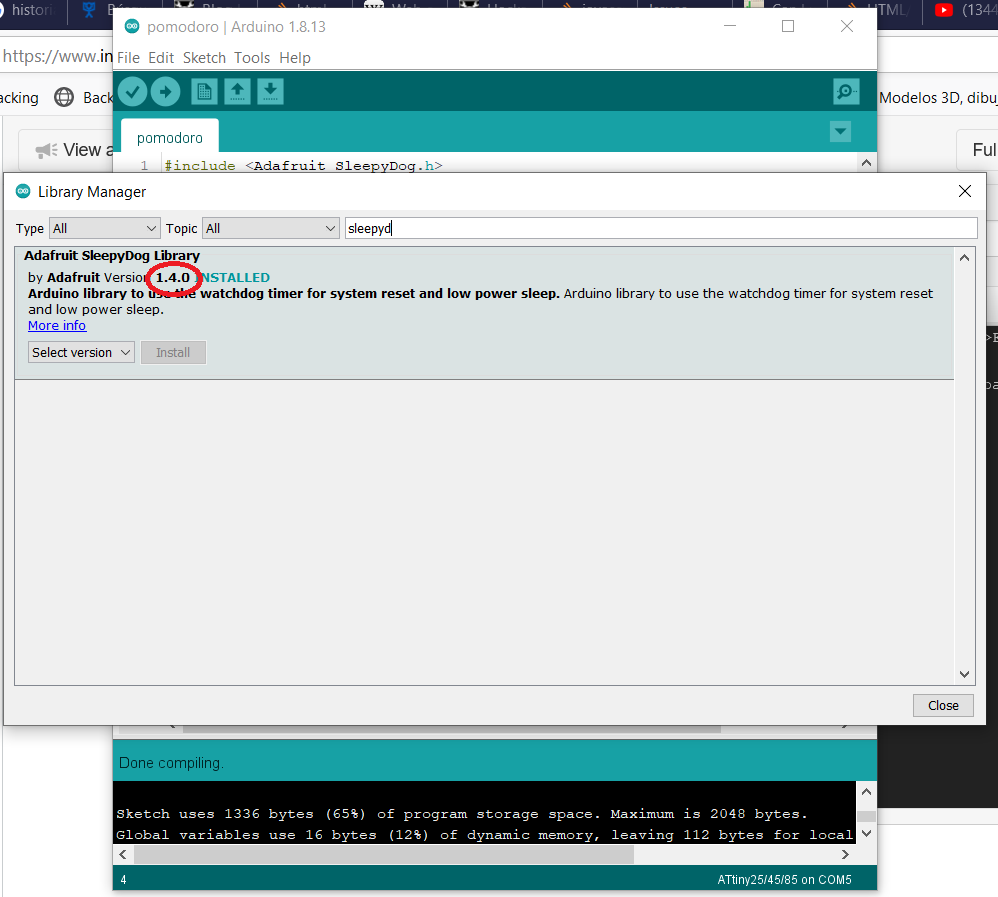998x897 pixels.
Task: Click the globe bookmark icon in browser
Action: 64,97
